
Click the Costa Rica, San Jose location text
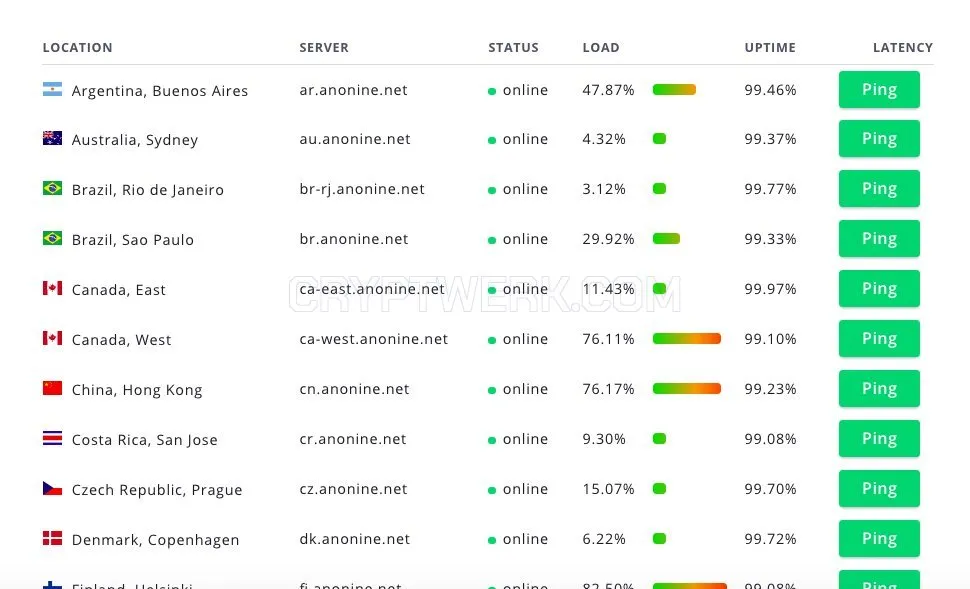pyautogui.click(x=145, y=440)
